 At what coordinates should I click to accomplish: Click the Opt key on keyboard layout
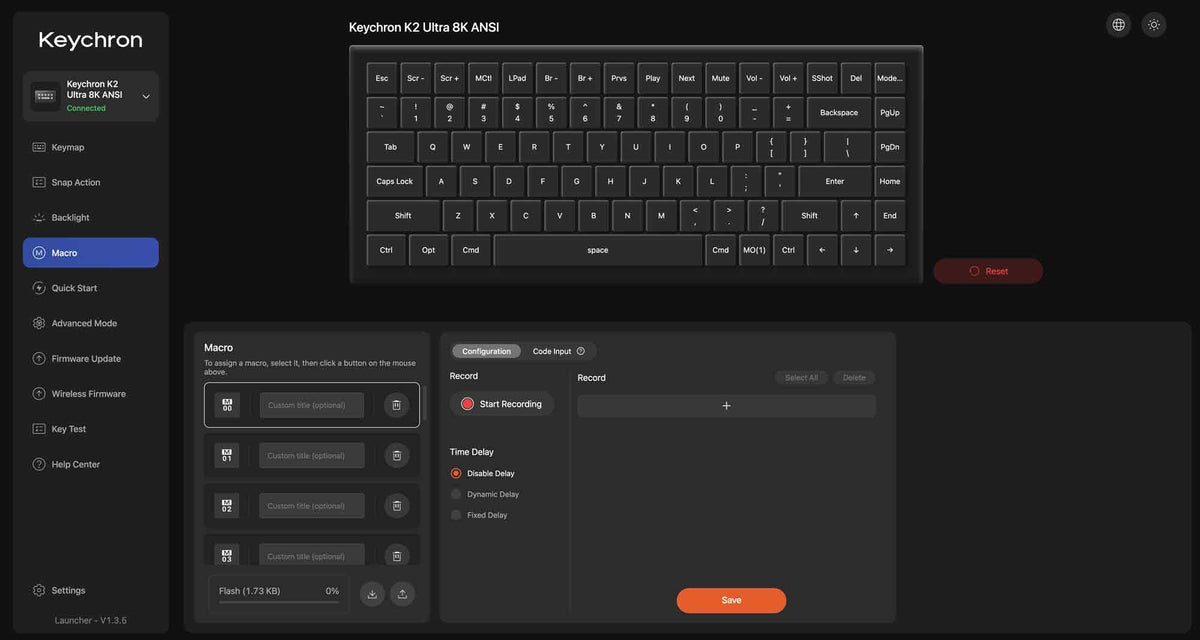coord(428,250)
